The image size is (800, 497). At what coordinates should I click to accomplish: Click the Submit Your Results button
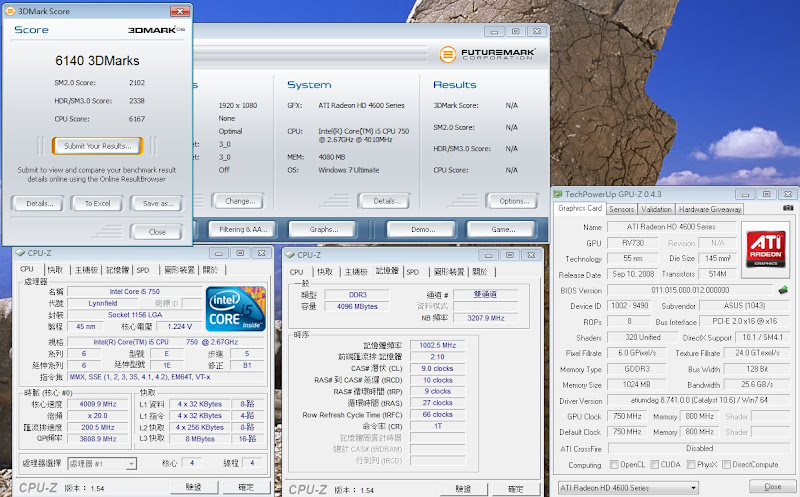coord(97,146)
